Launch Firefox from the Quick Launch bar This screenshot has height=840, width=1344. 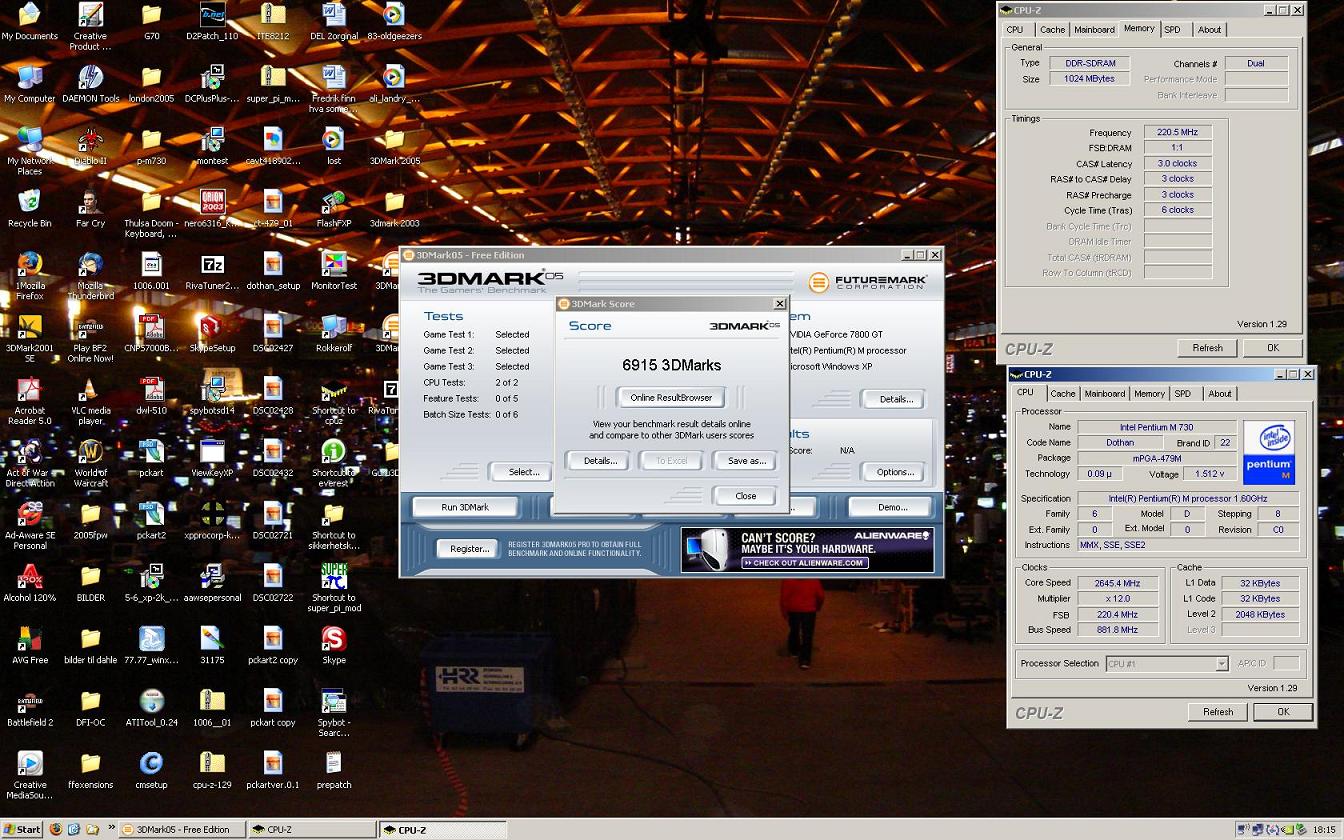[55, 829]
